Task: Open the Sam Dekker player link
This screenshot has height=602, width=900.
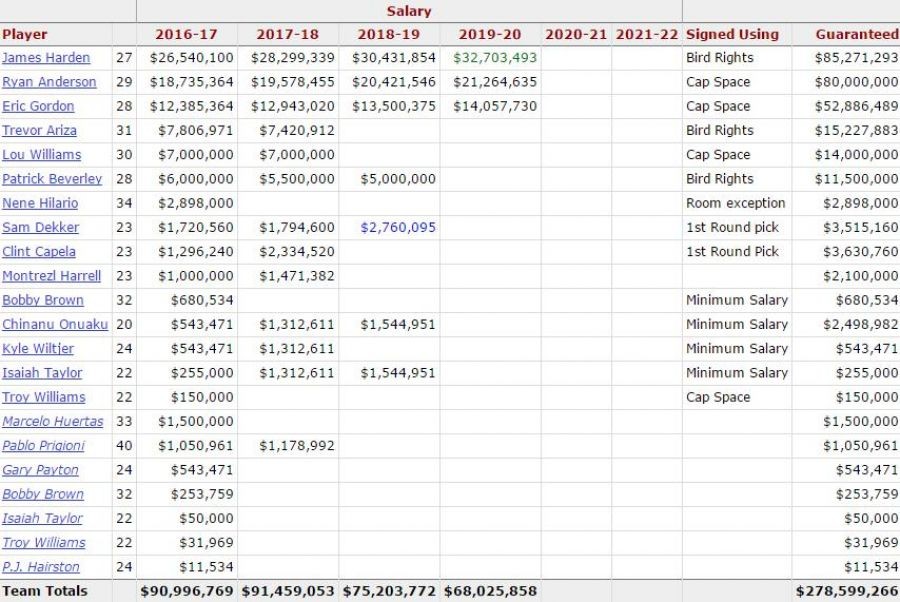Action: click(x=40, y=227)
